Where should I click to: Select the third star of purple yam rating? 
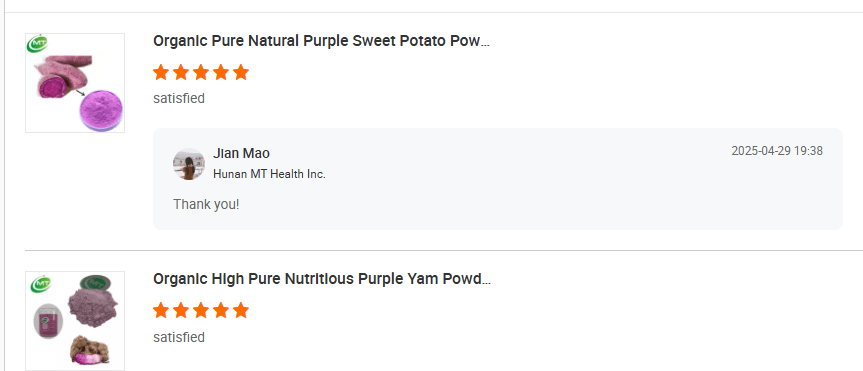201,310
